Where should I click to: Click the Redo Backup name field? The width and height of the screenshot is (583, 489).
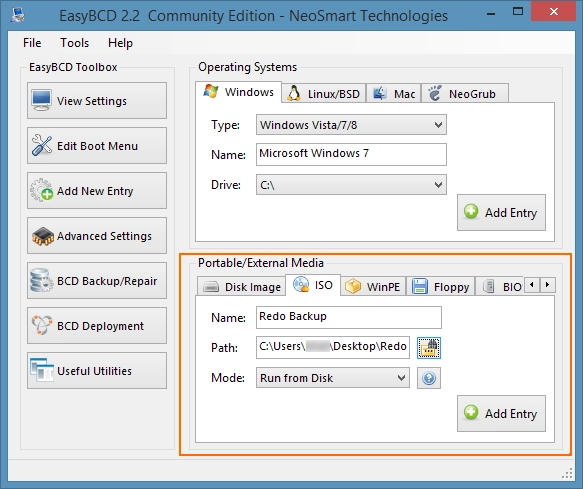tap(349, 317)
